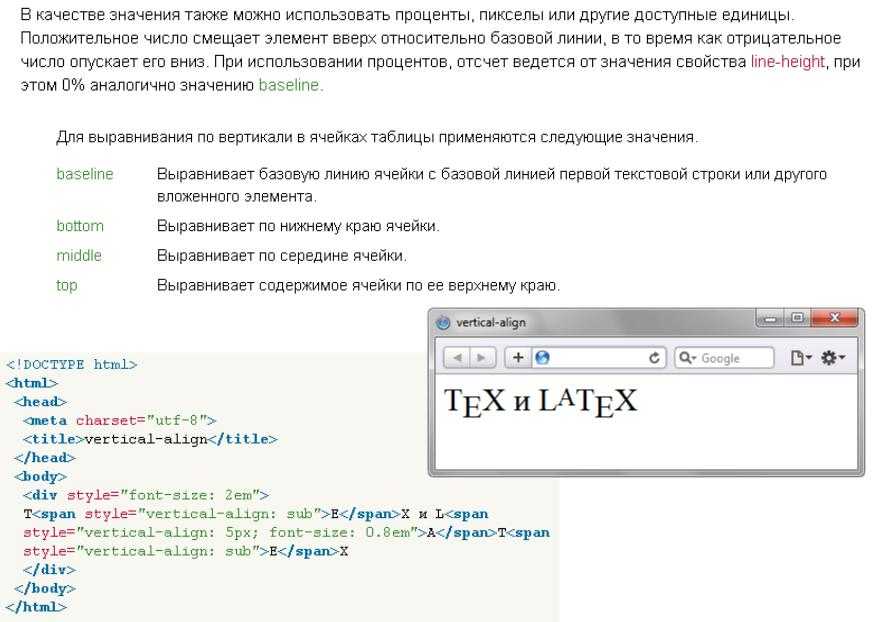Click the forward arrow in the browser toolbar

pyautogui.click(x=482, y=357)
